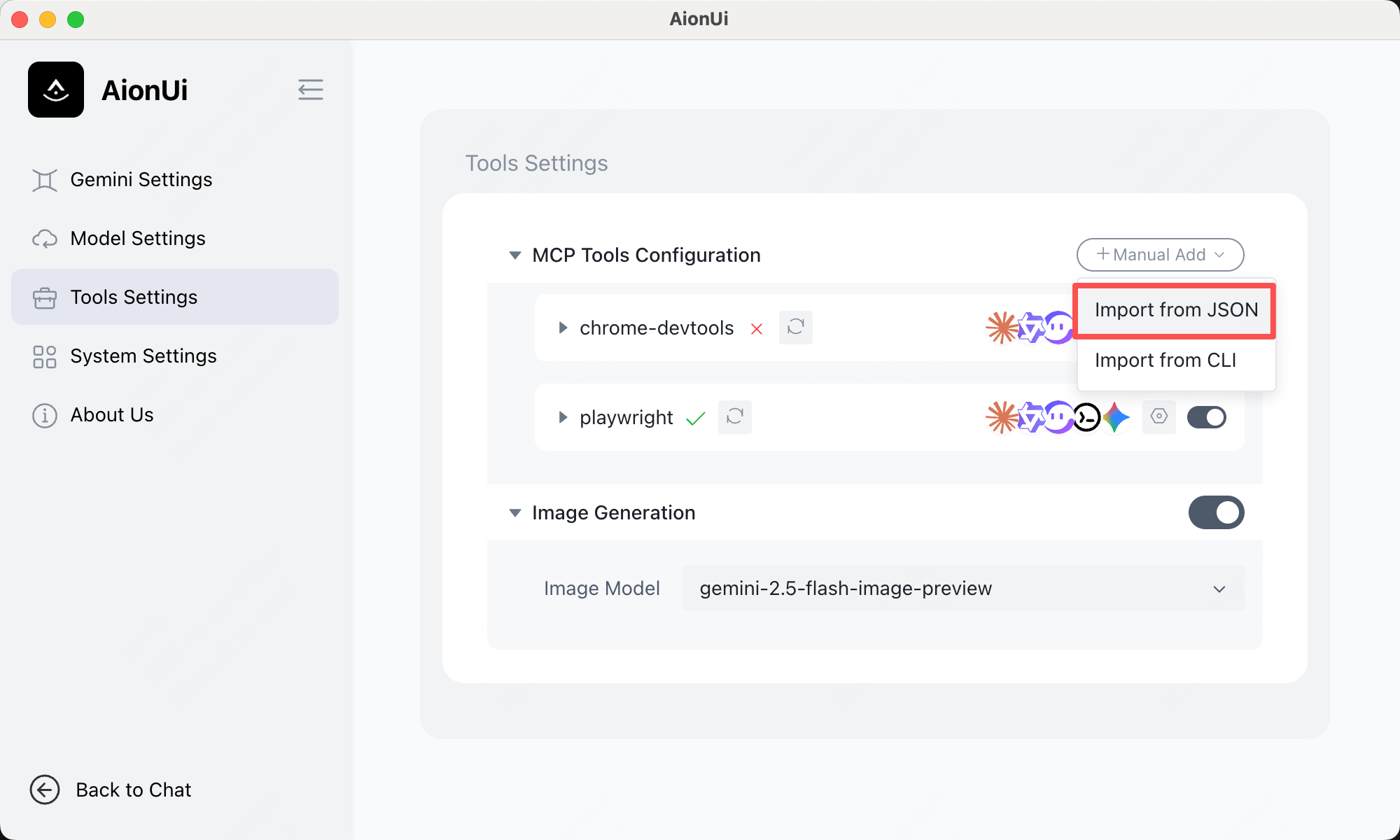Click the Image Generation section title
This screenshot has width=1400, height=840.
pyautogui.click(x=614, y=512)
